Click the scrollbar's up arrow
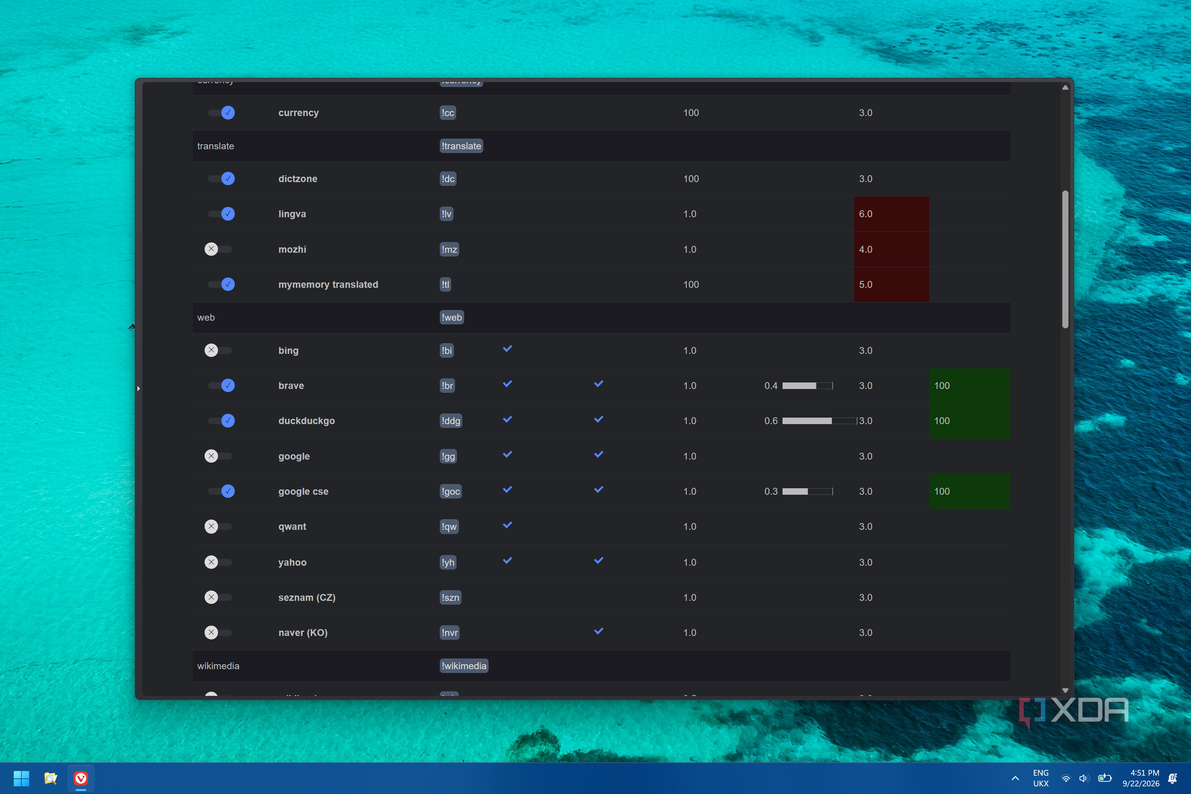 [x=1065, y=87]
